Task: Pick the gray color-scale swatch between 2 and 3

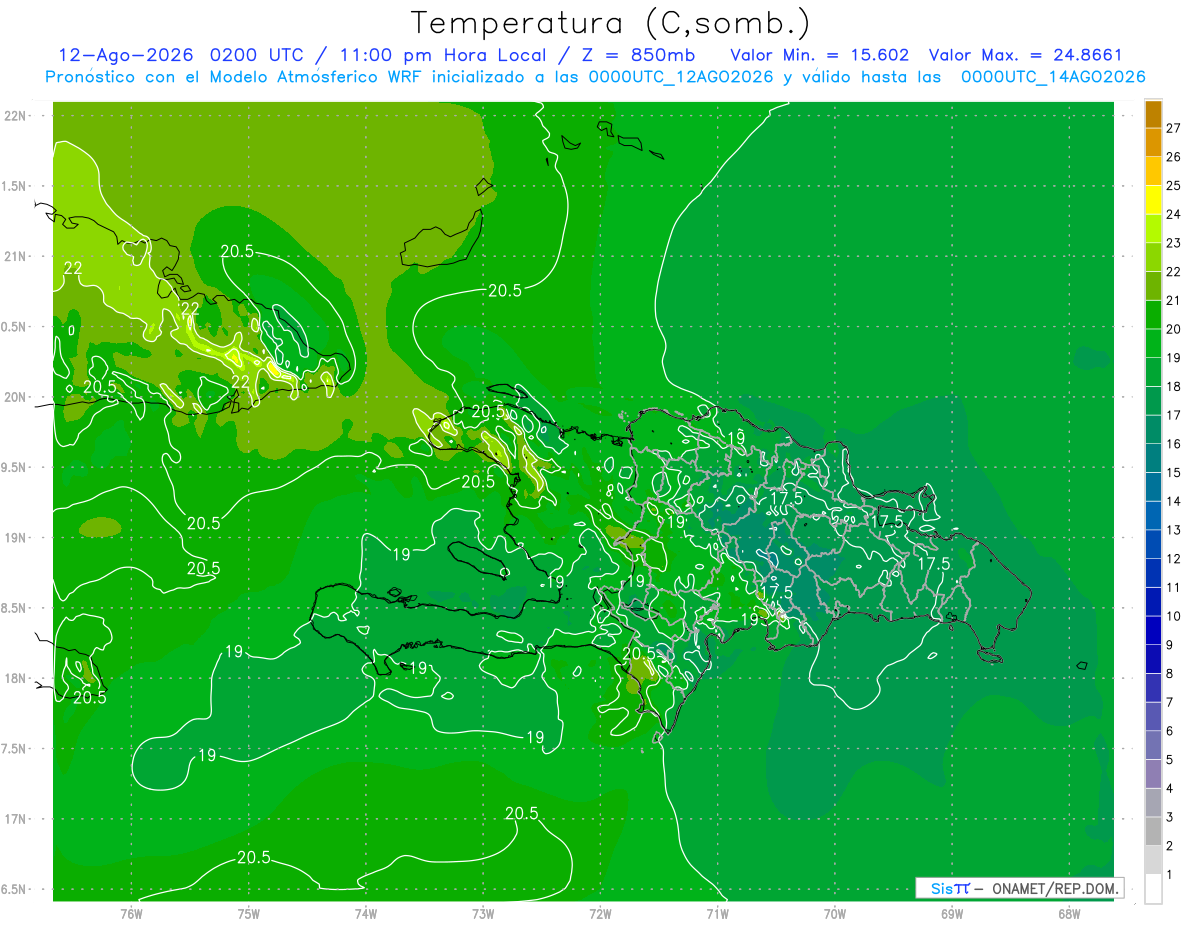Action: pos(1153,831)
